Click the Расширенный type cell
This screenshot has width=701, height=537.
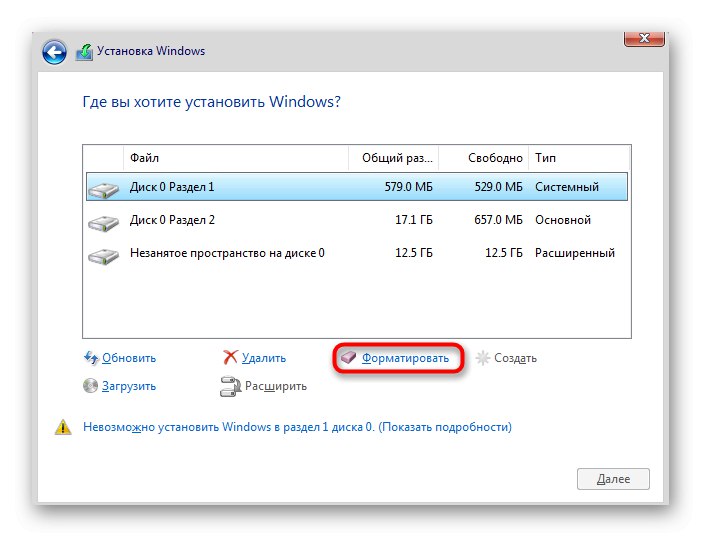pos(575,253)
